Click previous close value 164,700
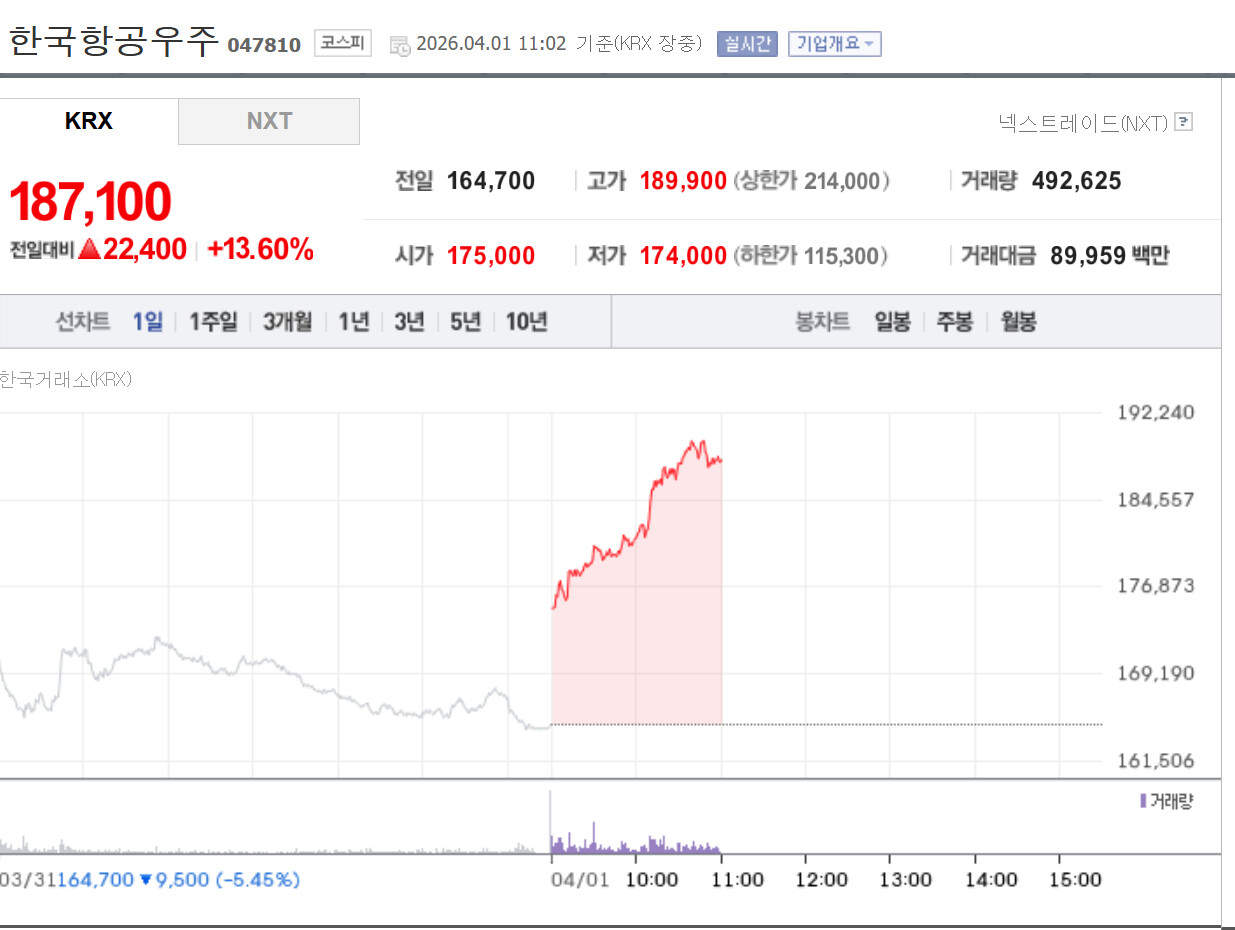The width and height of the screenshot is (1235, 930). tap(491, 181)
